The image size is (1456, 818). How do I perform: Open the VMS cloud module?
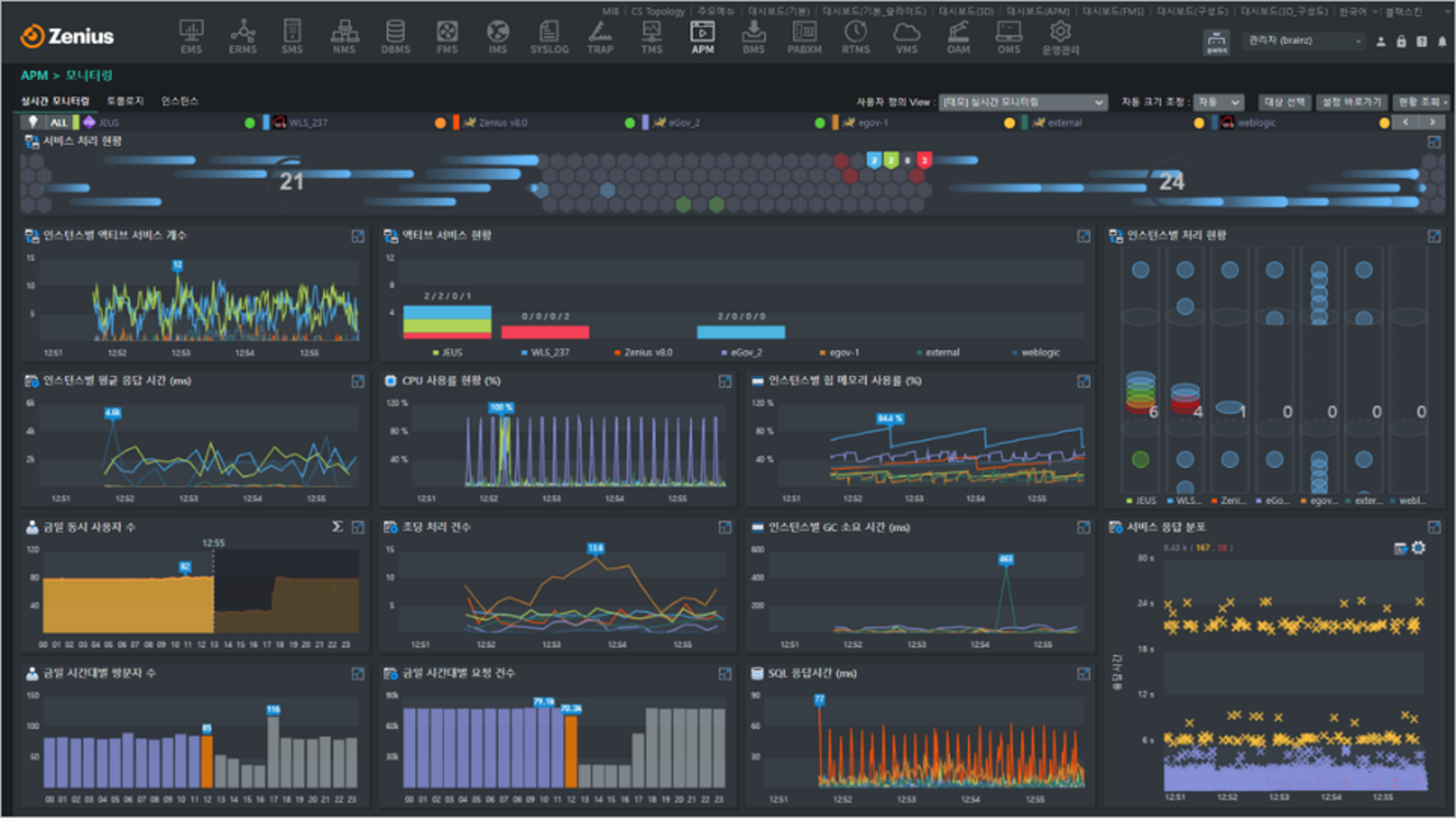coord(907,37)
